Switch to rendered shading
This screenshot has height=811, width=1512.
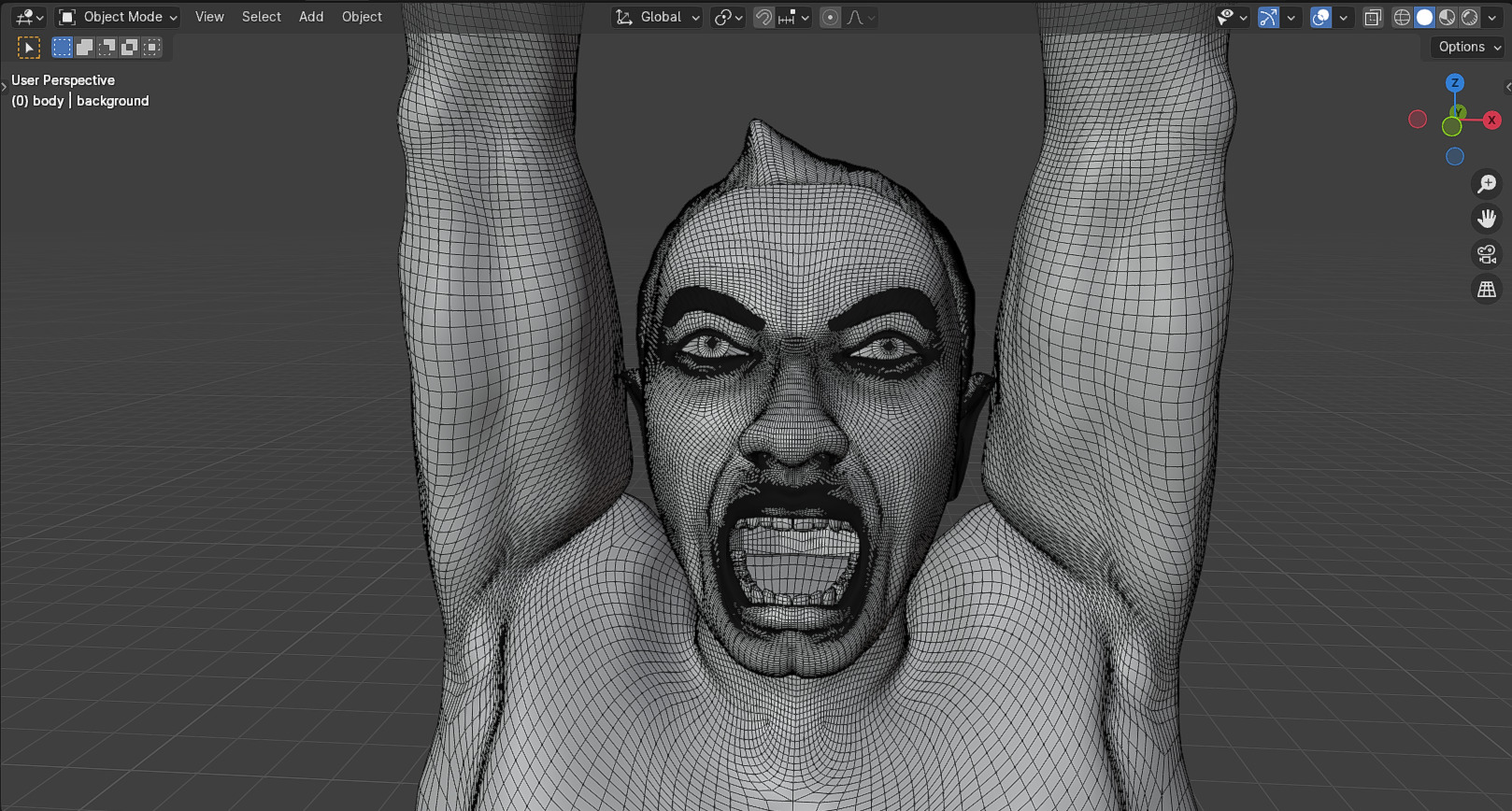tap(1469, 17)
